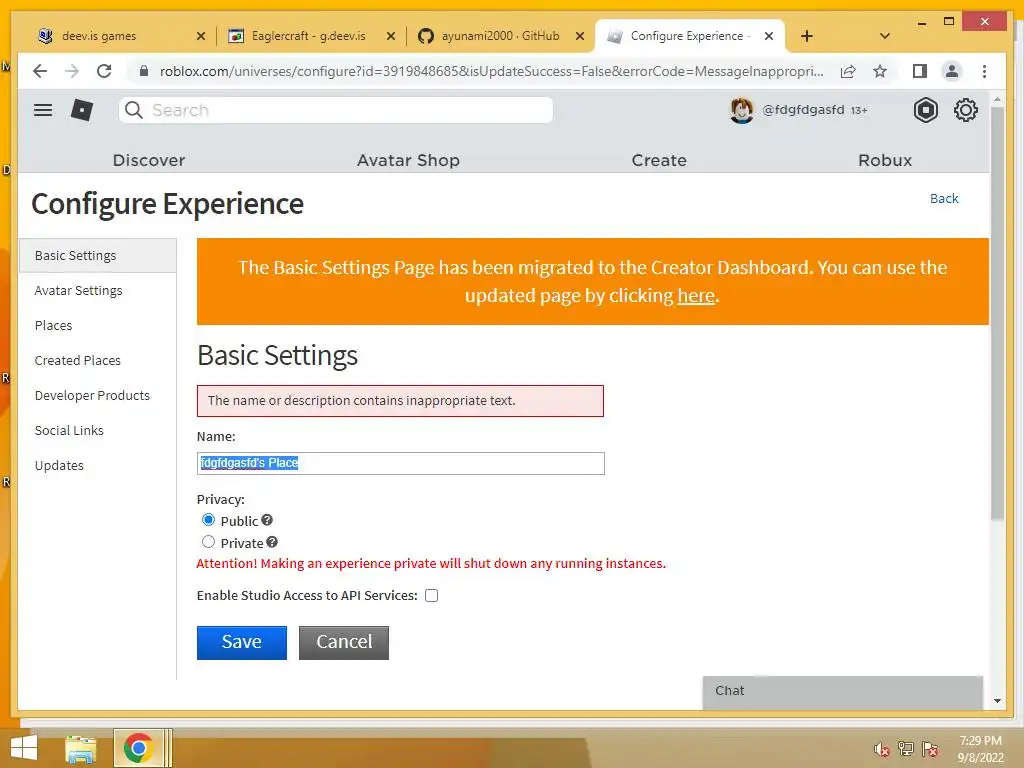Open the Action Center flag icon

coord(929,749)
